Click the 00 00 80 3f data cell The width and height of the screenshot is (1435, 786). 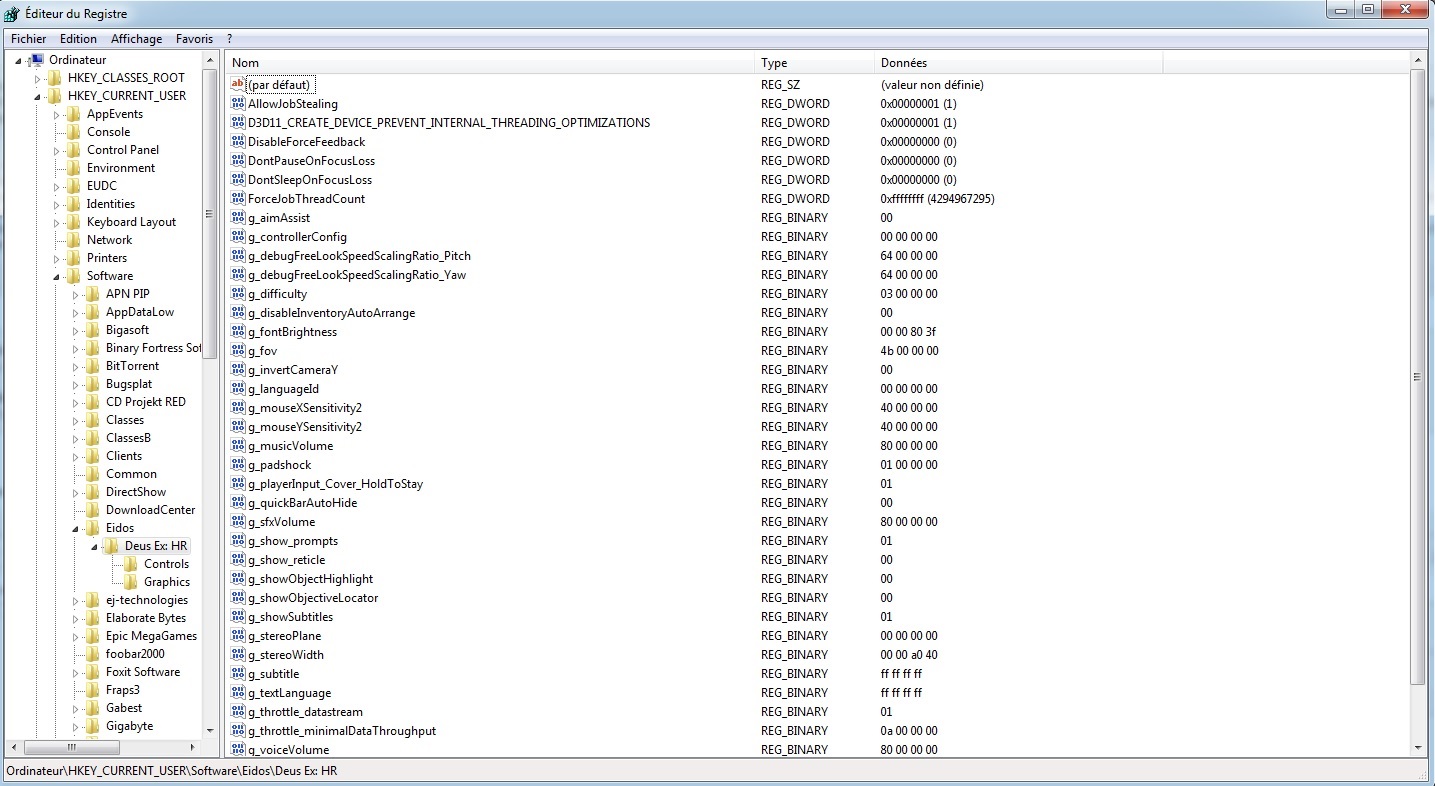tap(909, 331)
